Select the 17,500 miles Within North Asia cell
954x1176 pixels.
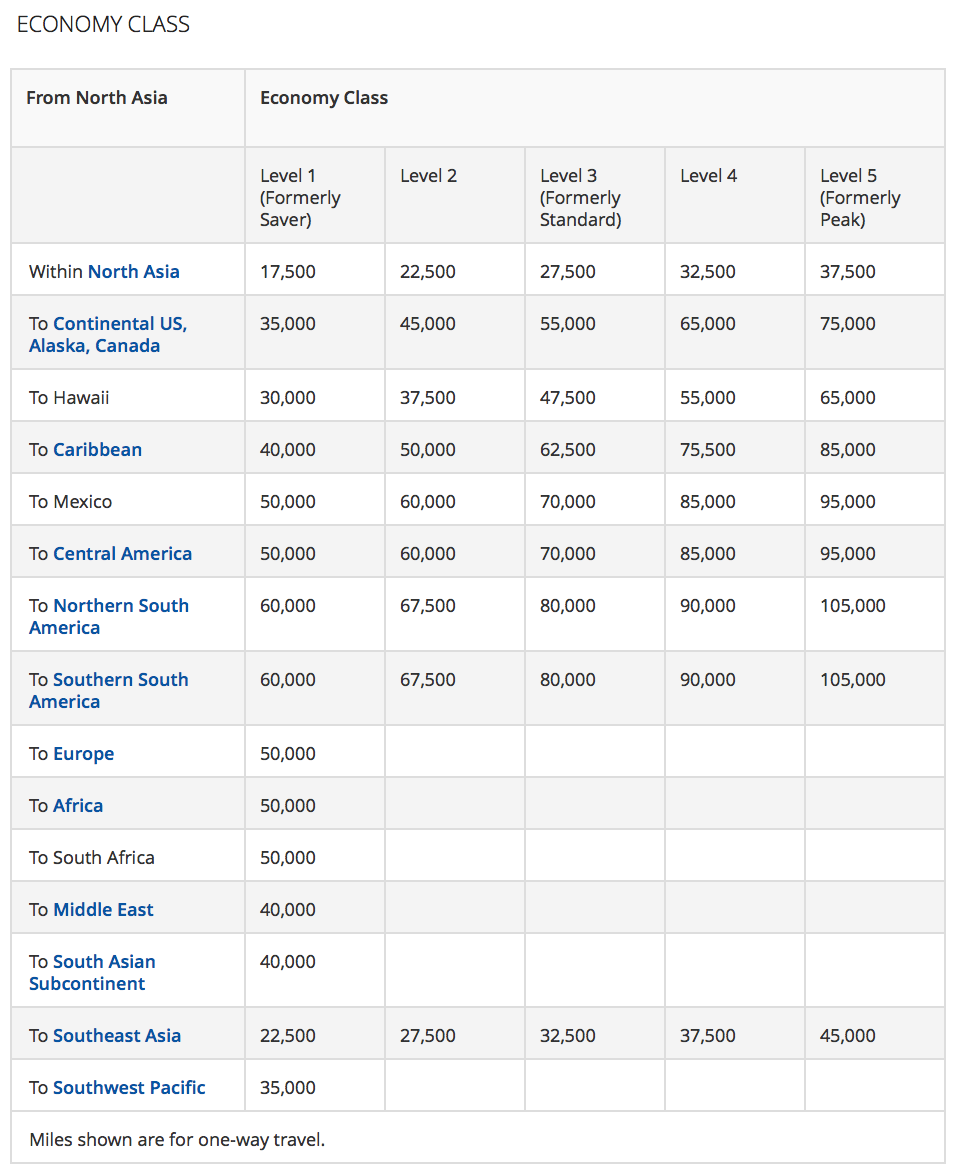(288, 271)
